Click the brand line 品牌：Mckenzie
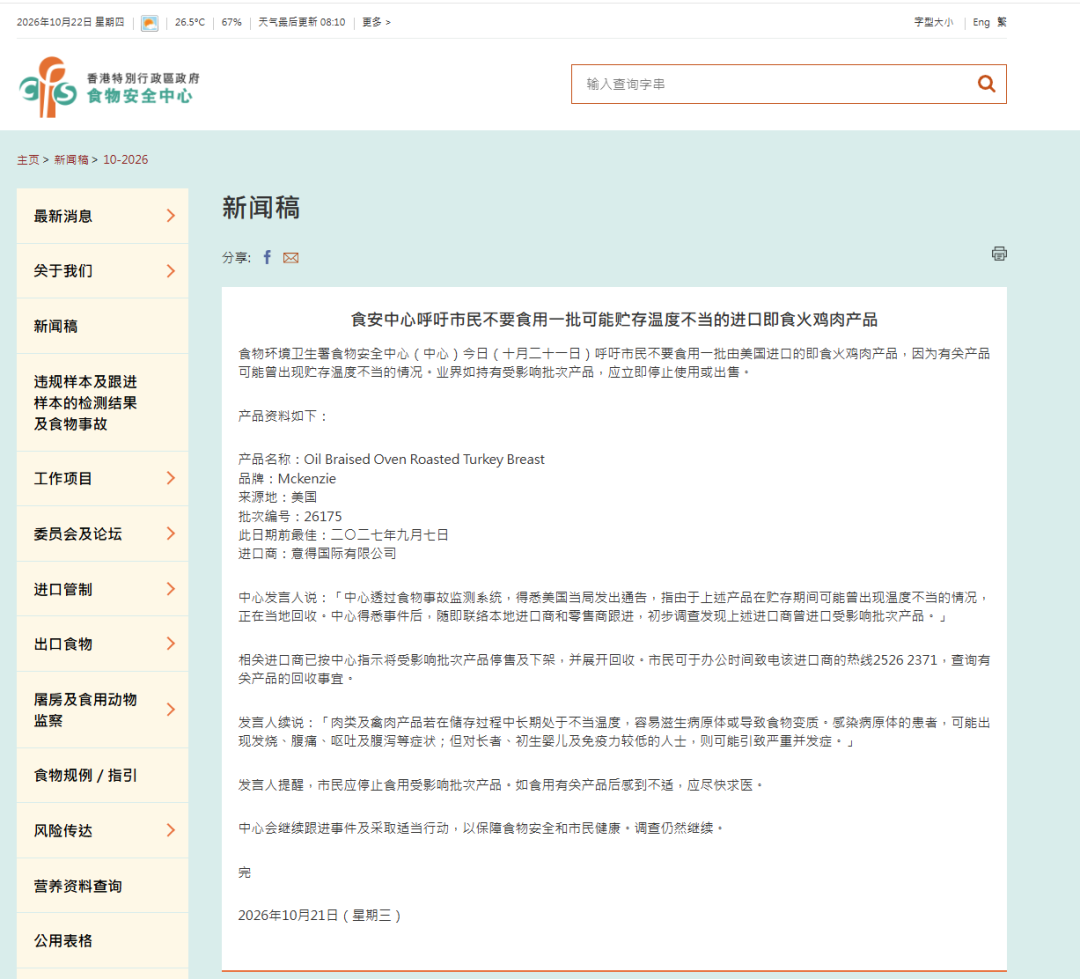1080x979 pixels. tap(287, 478)
